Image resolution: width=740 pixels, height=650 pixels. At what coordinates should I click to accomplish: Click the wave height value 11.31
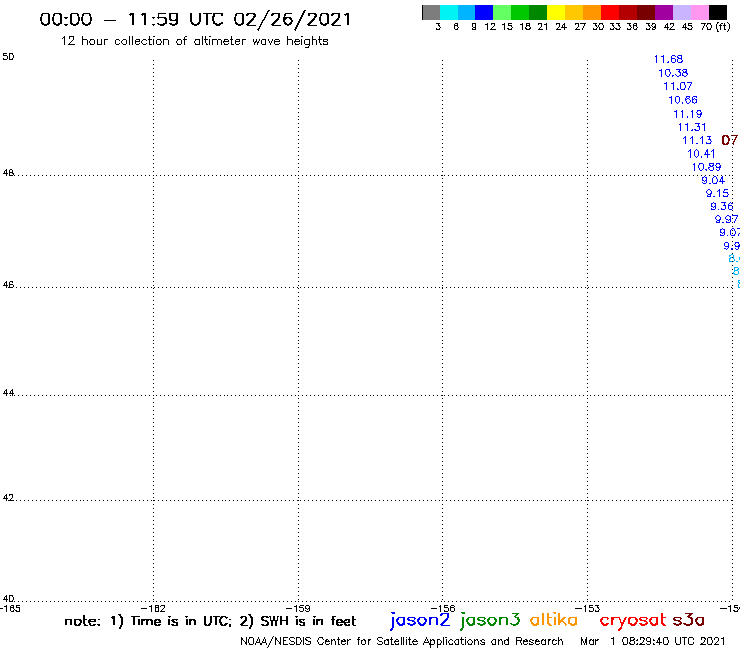coord(692,127)
